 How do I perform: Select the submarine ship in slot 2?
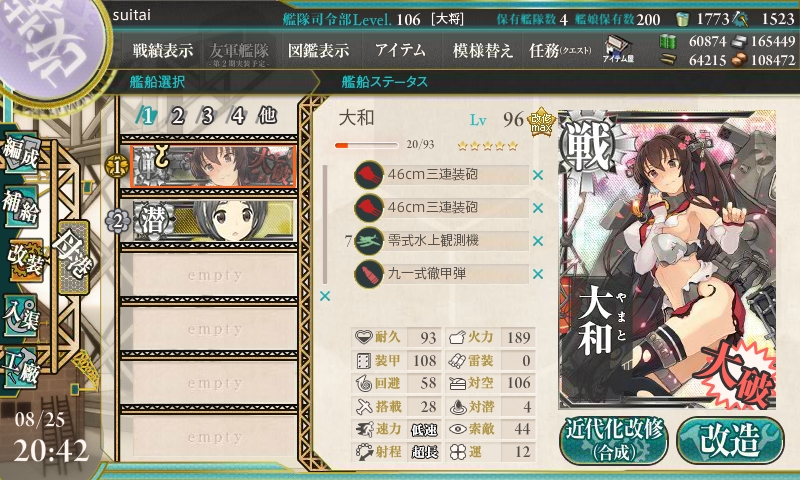pyautogui.click(x=213, y=221)
